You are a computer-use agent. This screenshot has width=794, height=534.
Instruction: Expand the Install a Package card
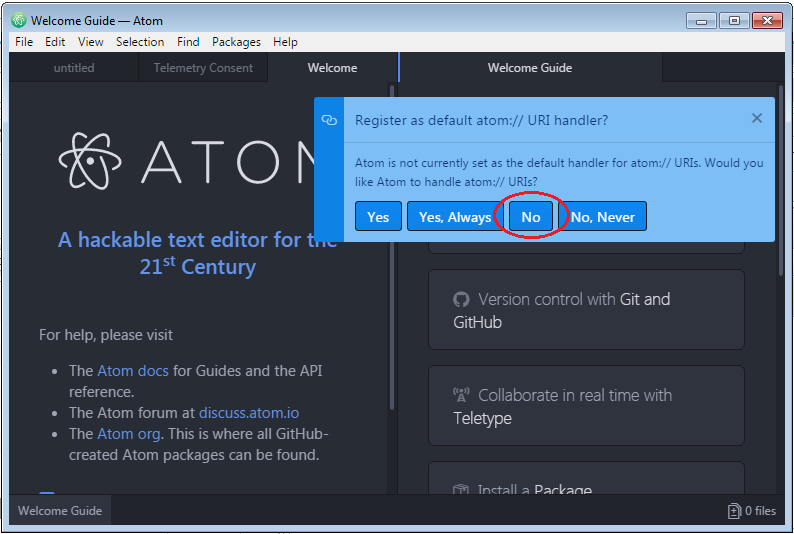click(x=586, y=478)
